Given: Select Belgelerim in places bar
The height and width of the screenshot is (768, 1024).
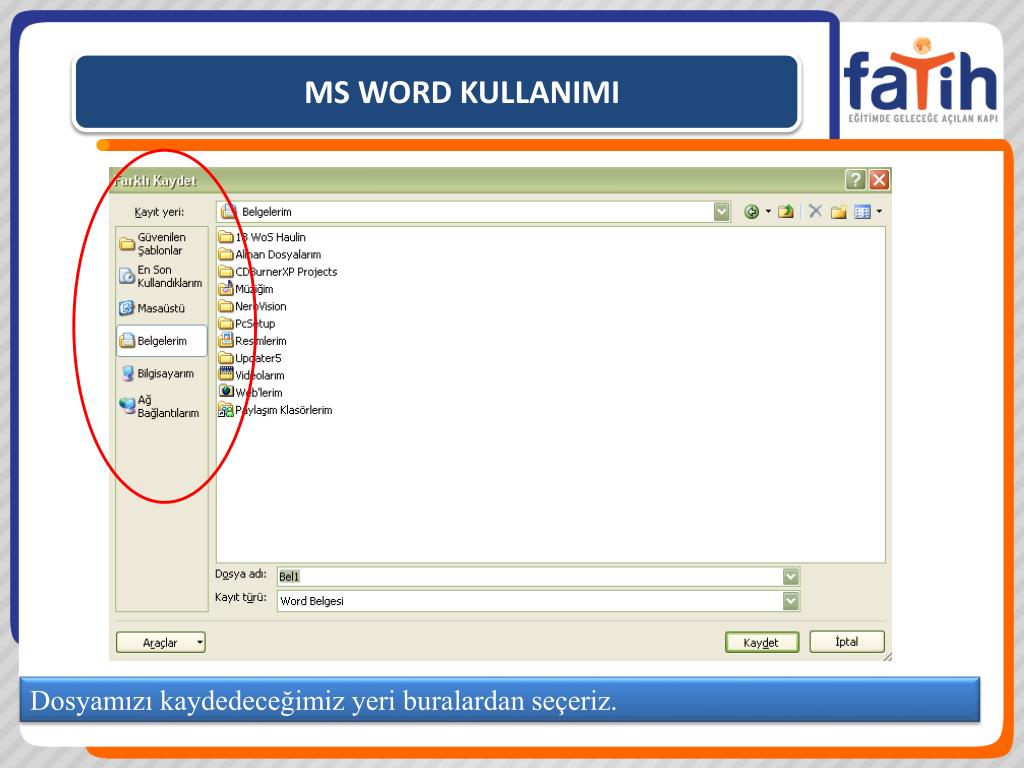Looking at the screenshot, I should click(161, 341).
